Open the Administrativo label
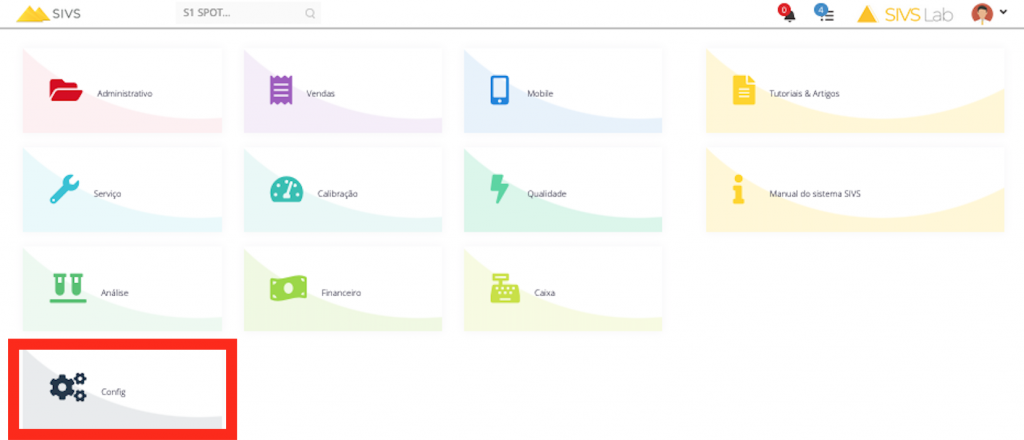The width and height of the screenshot is (1024, 440). 125,93
